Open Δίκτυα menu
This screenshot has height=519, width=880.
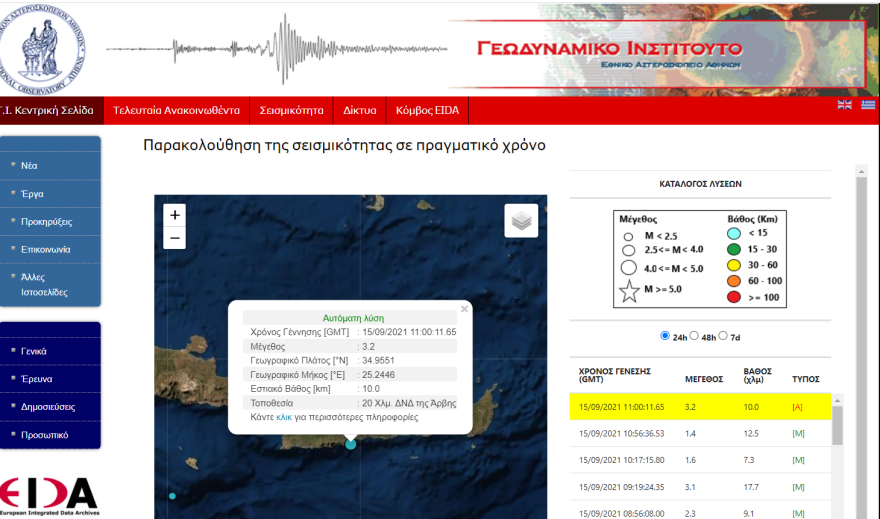[360, 111]
